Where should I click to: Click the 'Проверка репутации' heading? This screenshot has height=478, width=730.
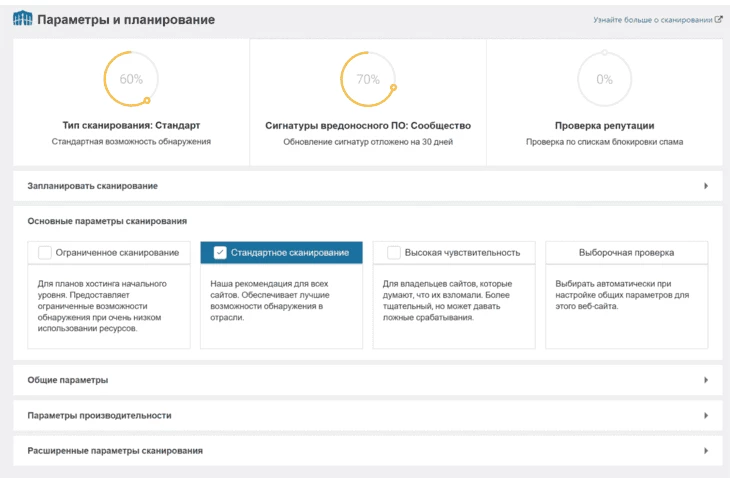click(604, 126)
